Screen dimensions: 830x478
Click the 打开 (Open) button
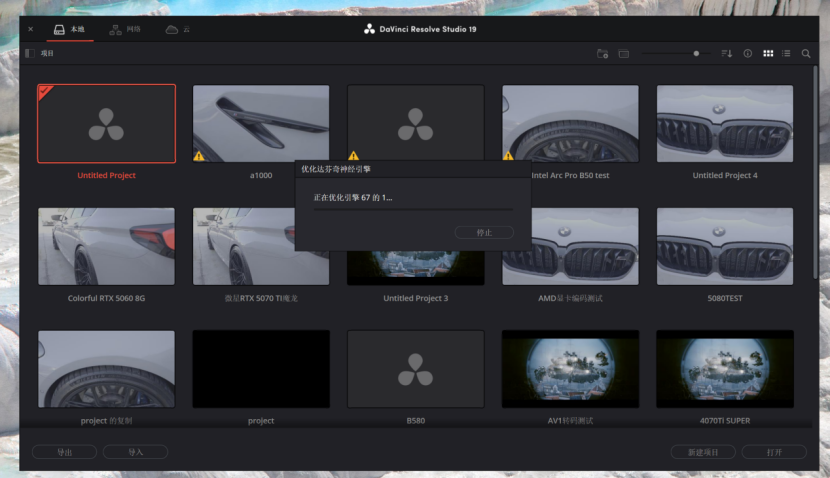774,452
